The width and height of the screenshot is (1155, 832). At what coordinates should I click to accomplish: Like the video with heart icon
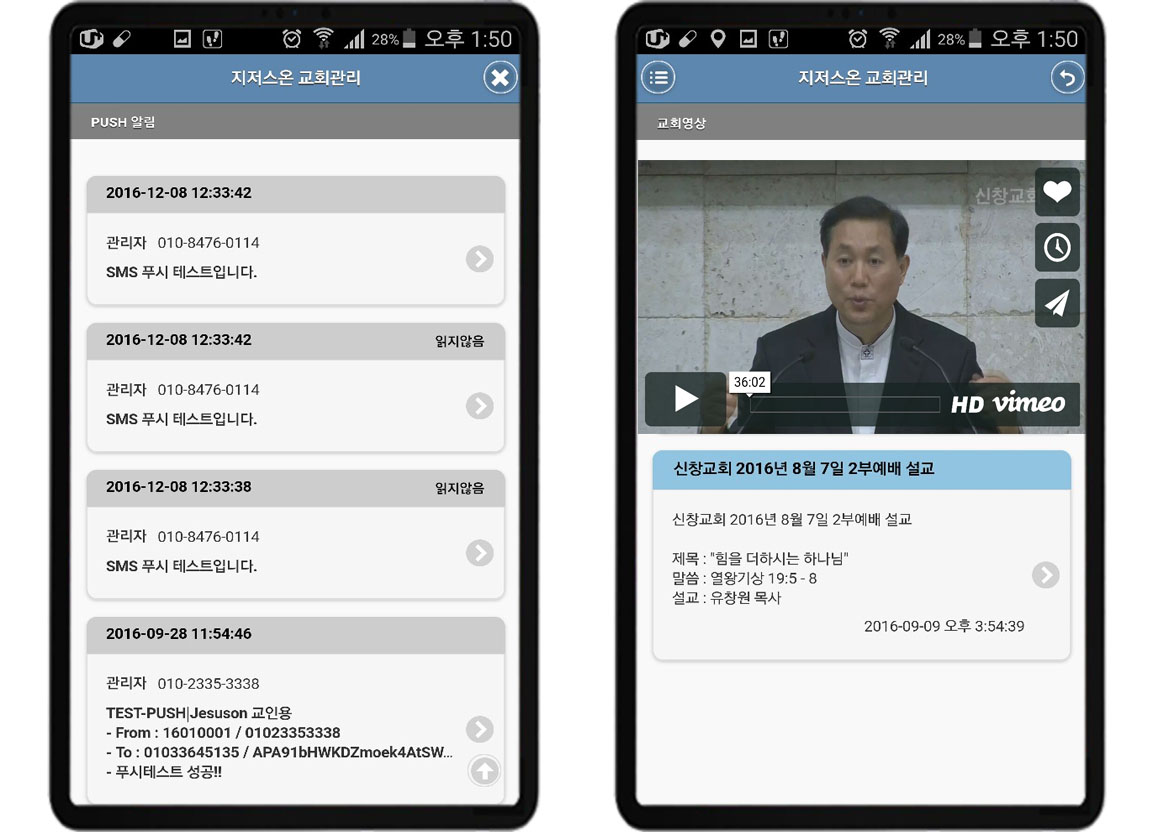(1057, 191)
